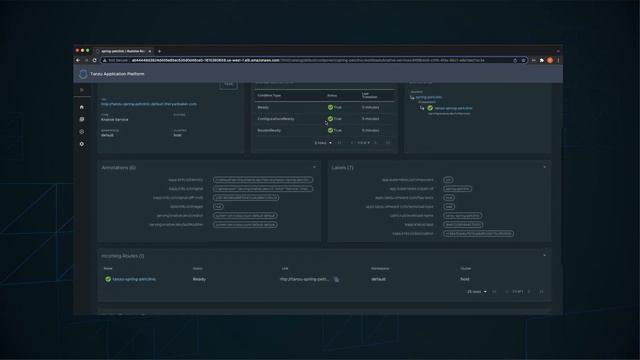Screen dimensions: 640x360
Task: Click the RoutesReady green status checkmark
Action: tap(330, 130)
